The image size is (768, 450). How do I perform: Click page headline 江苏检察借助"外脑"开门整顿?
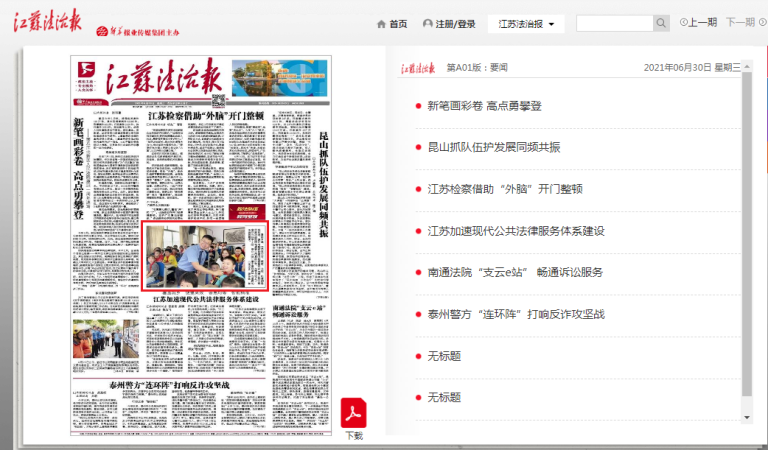[x=206, y=116]
